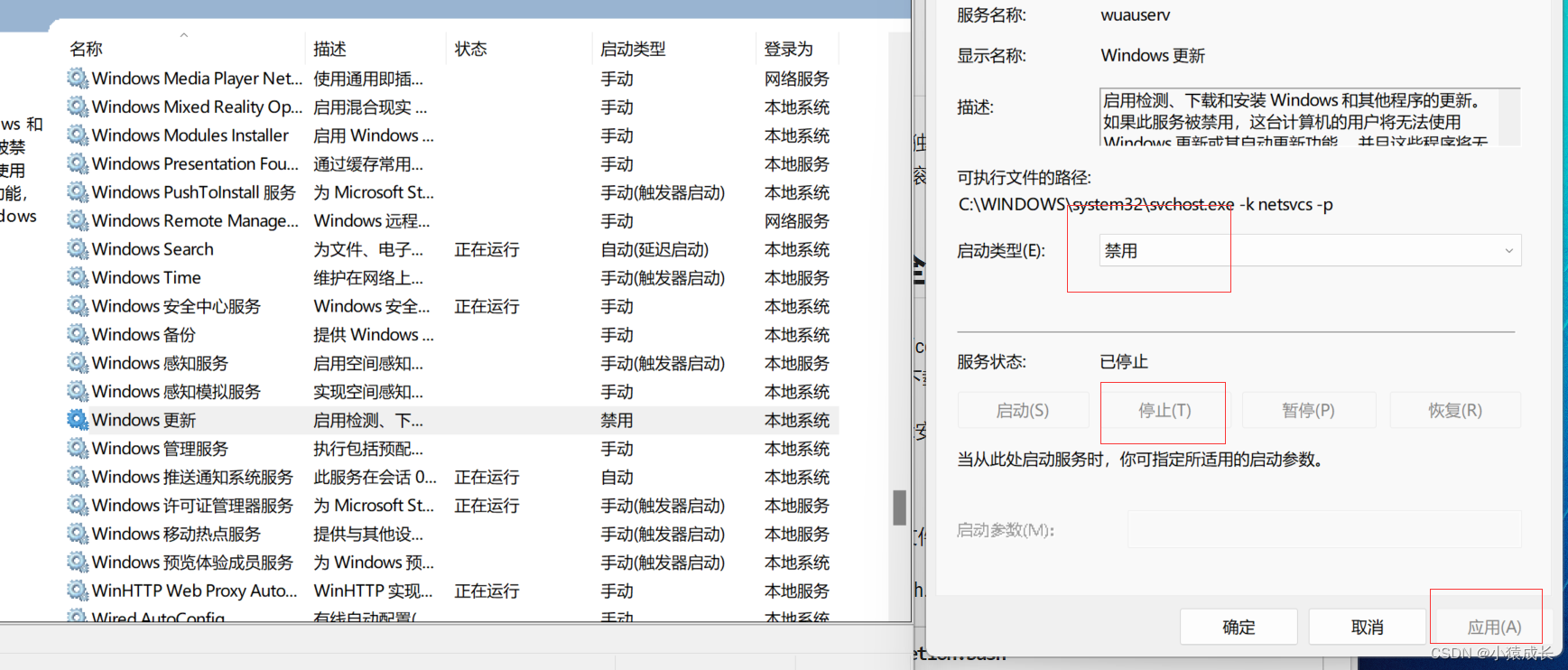Select the Windows Search service name

[x=153, y=249]
